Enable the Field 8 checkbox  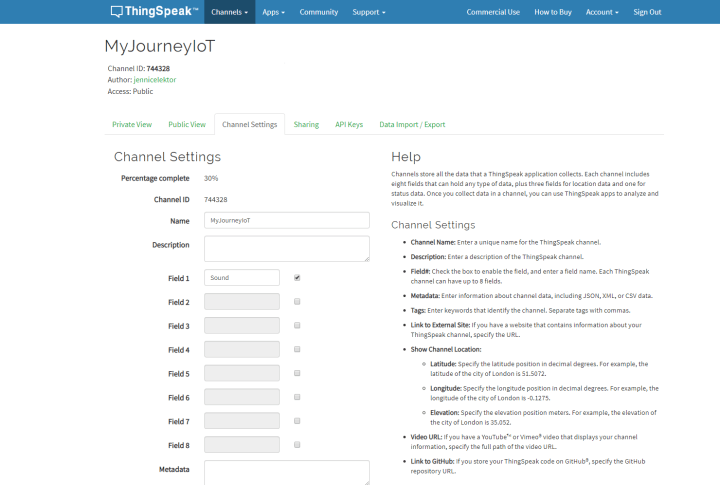pyautogui.click(x=297, y=445)
